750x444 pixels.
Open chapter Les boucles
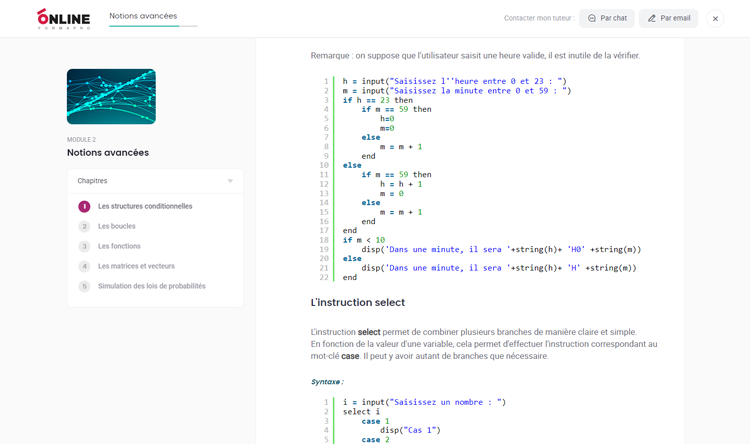(x=117, y=226)
